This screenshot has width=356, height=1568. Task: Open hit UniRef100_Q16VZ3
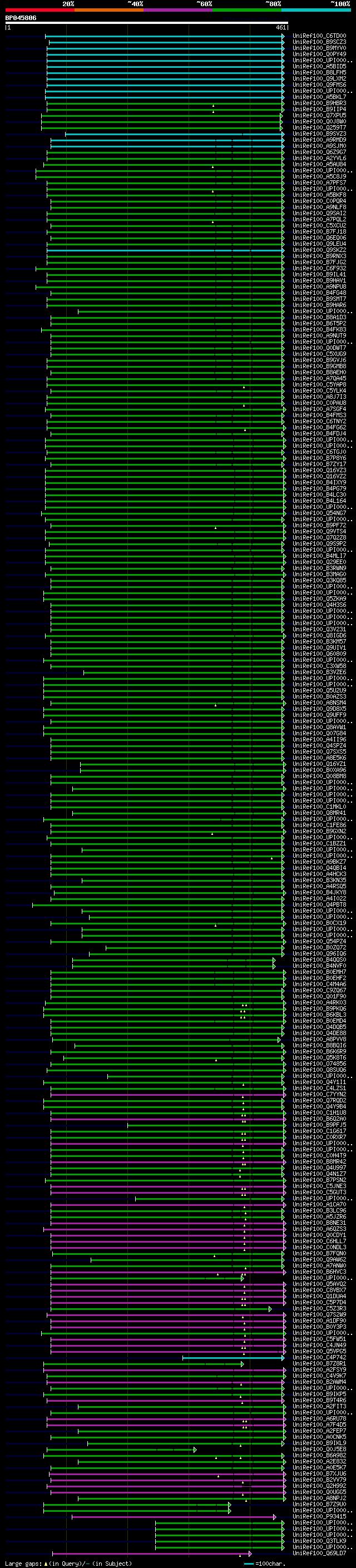tap(319, 471)
